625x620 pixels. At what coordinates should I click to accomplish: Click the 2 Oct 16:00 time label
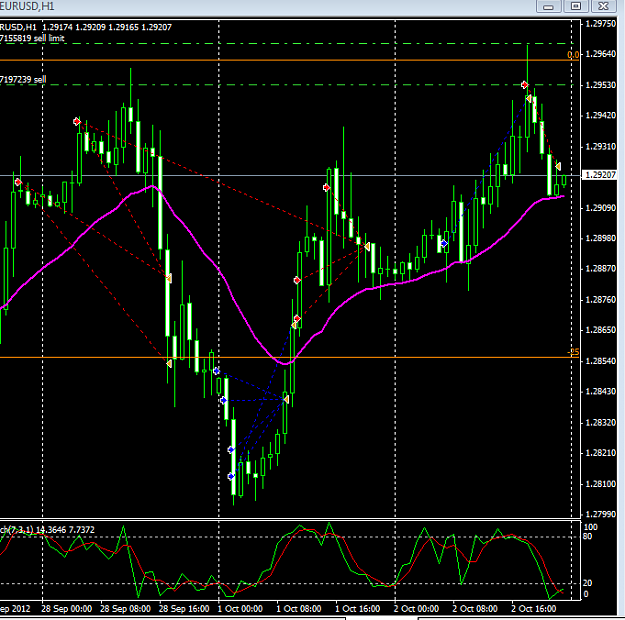pos(533,609)
